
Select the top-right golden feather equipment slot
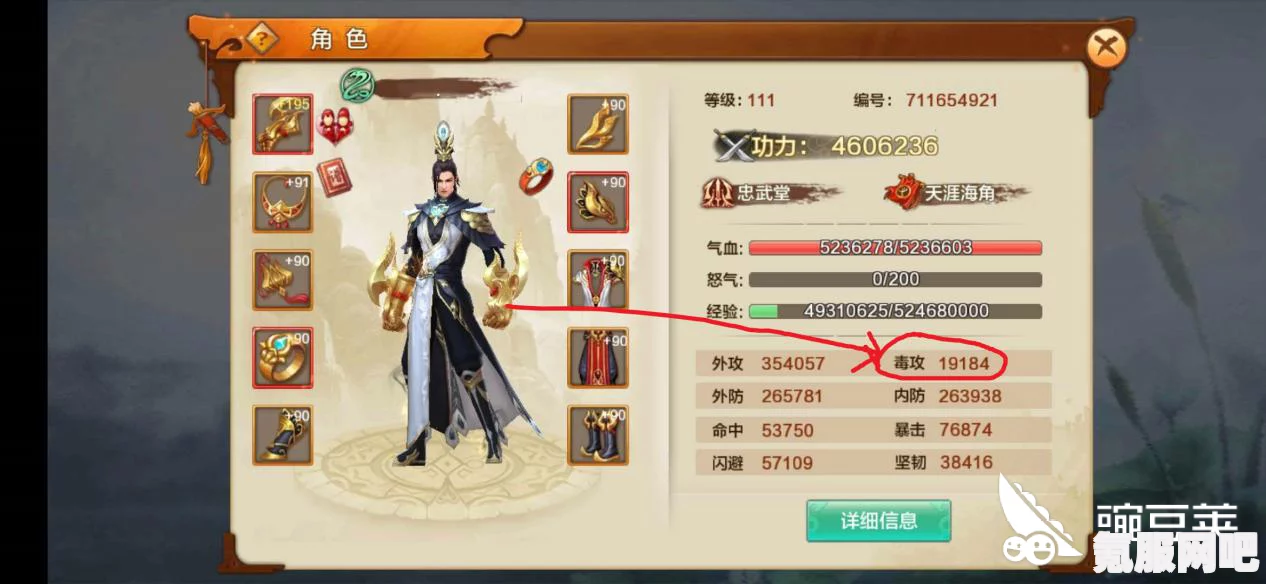(598, 124)
